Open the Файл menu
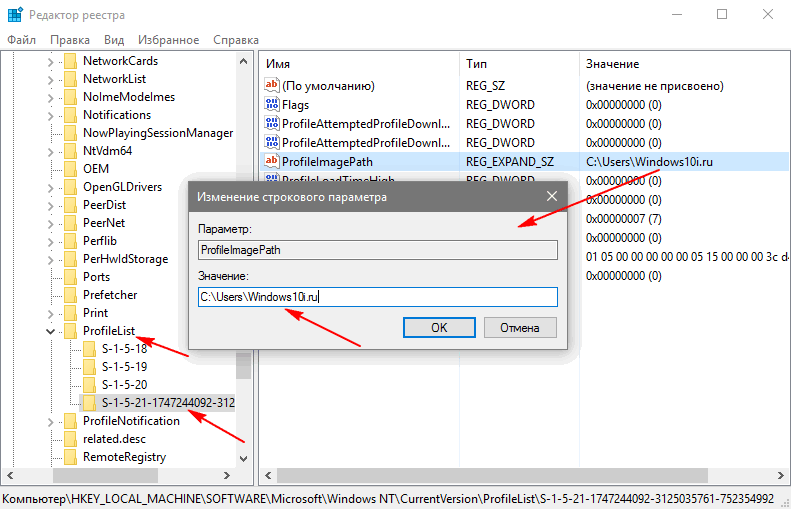The width and height of the screenshot is (791, 509). [x=22, y=39]
